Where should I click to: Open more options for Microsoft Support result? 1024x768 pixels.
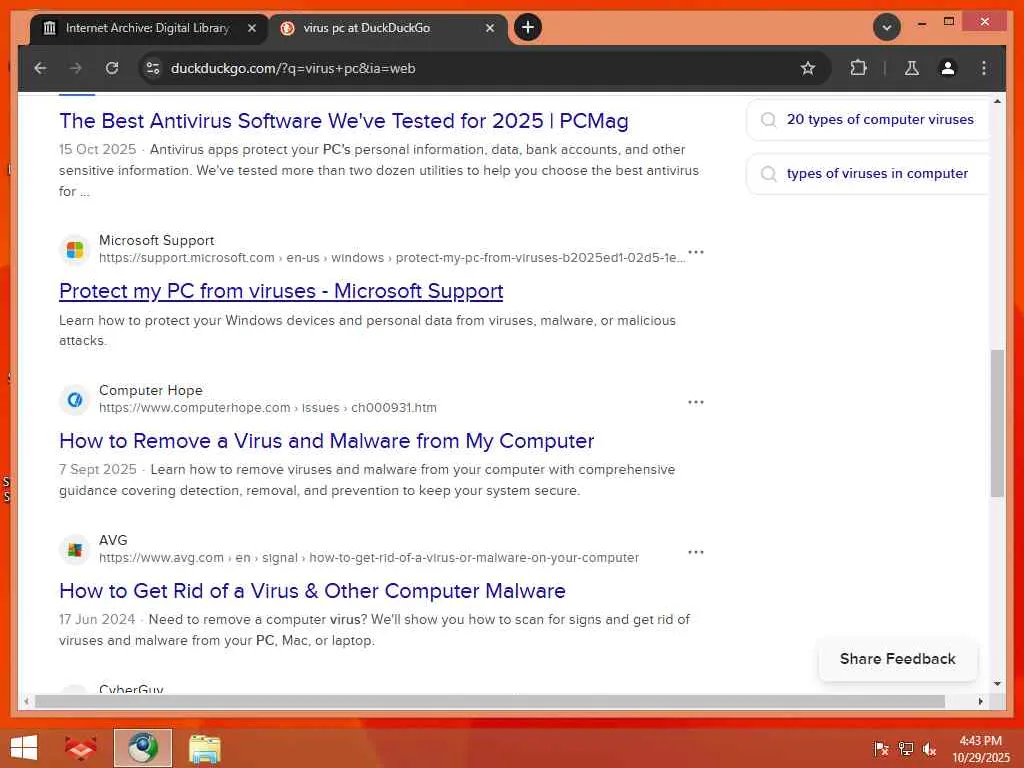pyautogui.click(x=696, y=252)
